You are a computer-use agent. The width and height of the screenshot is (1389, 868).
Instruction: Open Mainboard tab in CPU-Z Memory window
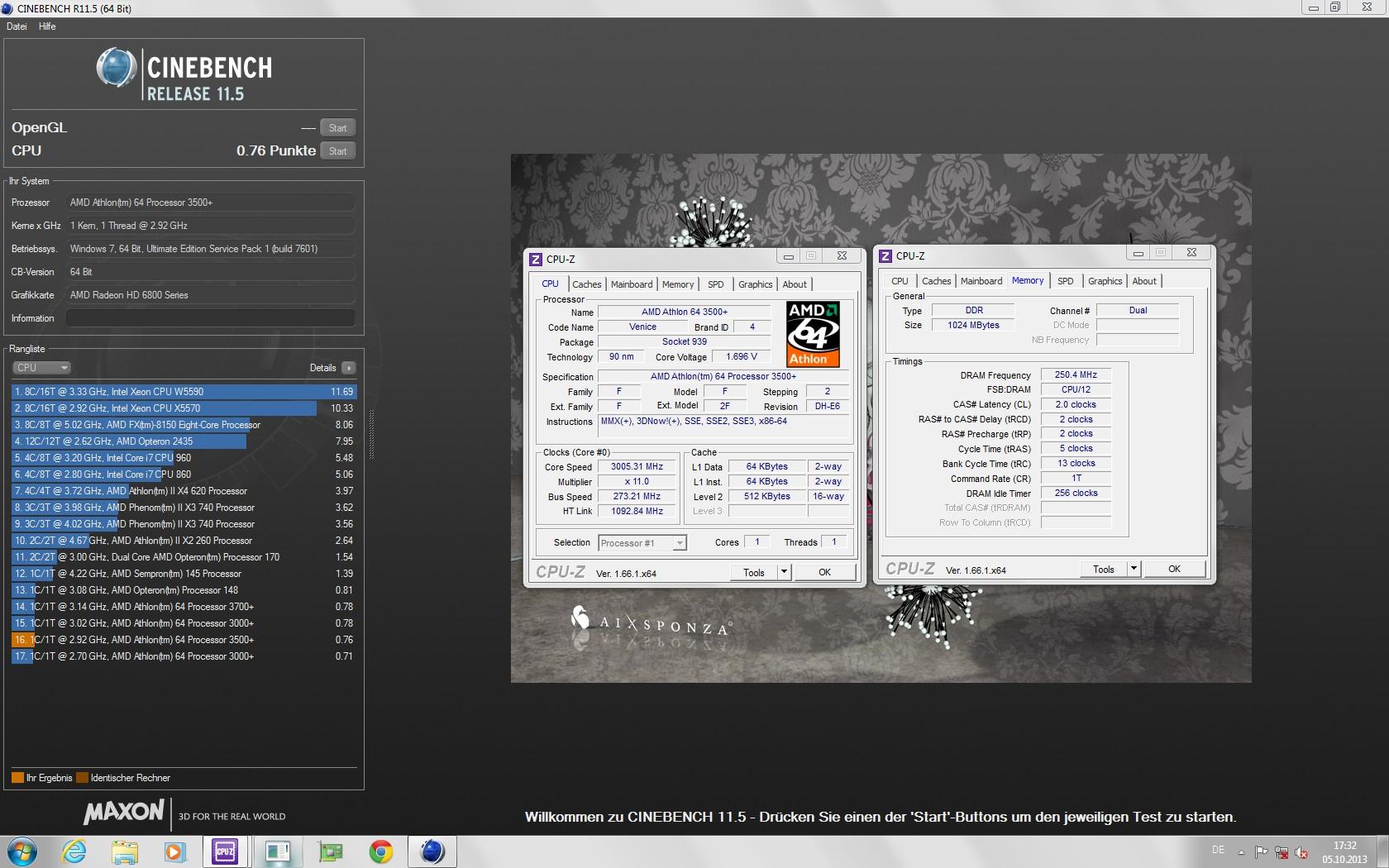point(981,281)
